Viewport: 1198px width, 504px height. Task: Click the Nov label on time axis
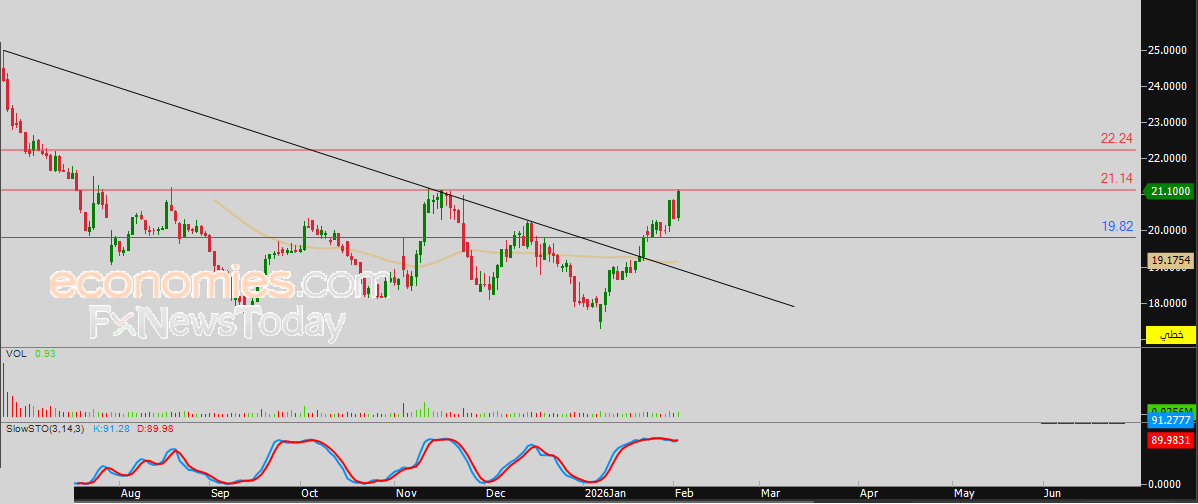click(404, 493)
